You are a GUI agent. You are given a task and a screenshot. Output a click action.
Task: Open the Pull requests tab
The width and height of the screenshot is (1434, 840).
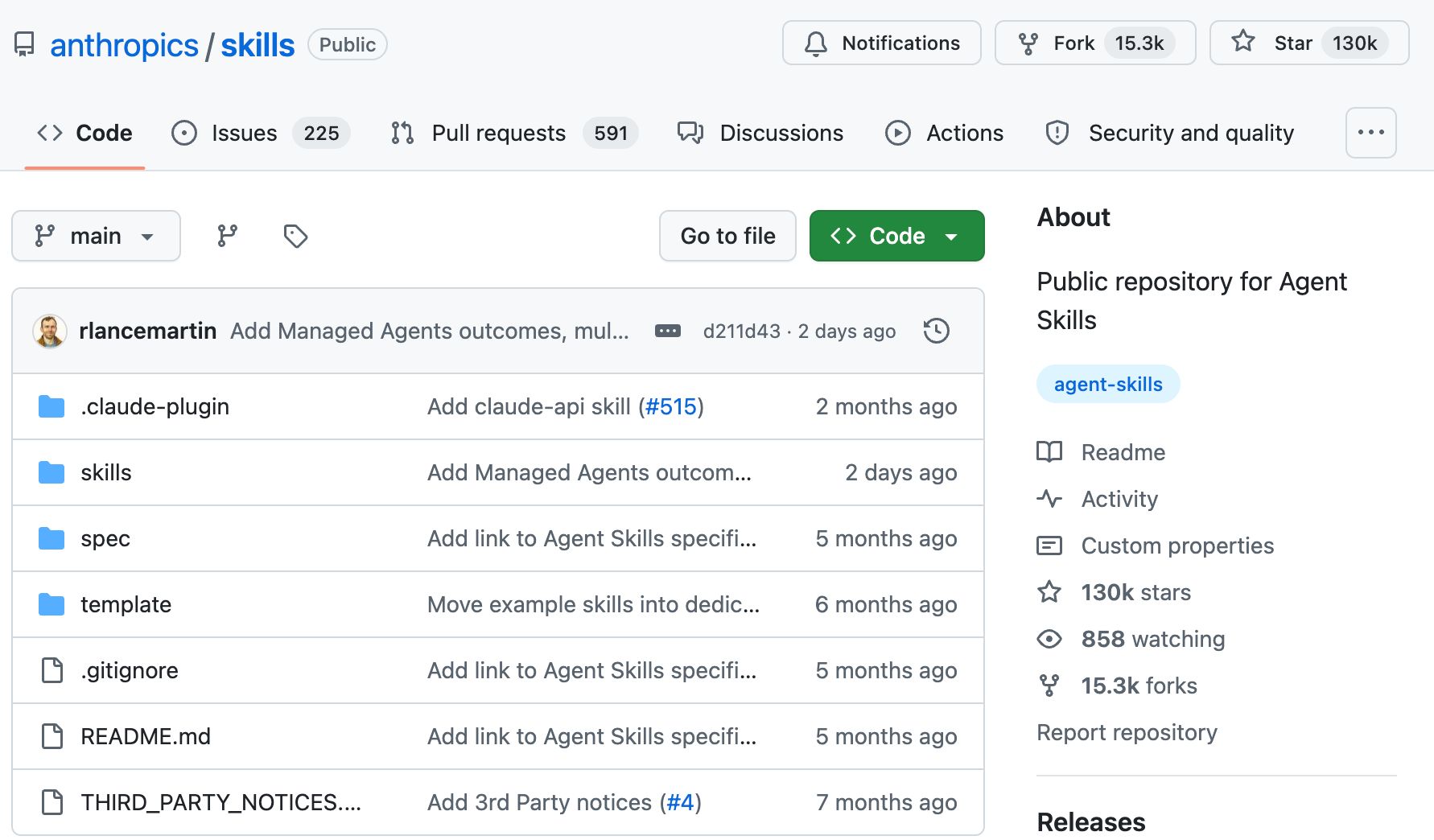513,133
